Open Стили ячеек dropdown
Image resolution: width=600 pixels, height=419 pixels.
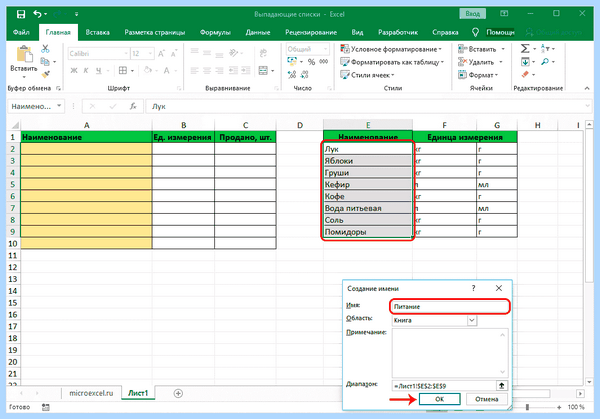(x=367, y=75)
